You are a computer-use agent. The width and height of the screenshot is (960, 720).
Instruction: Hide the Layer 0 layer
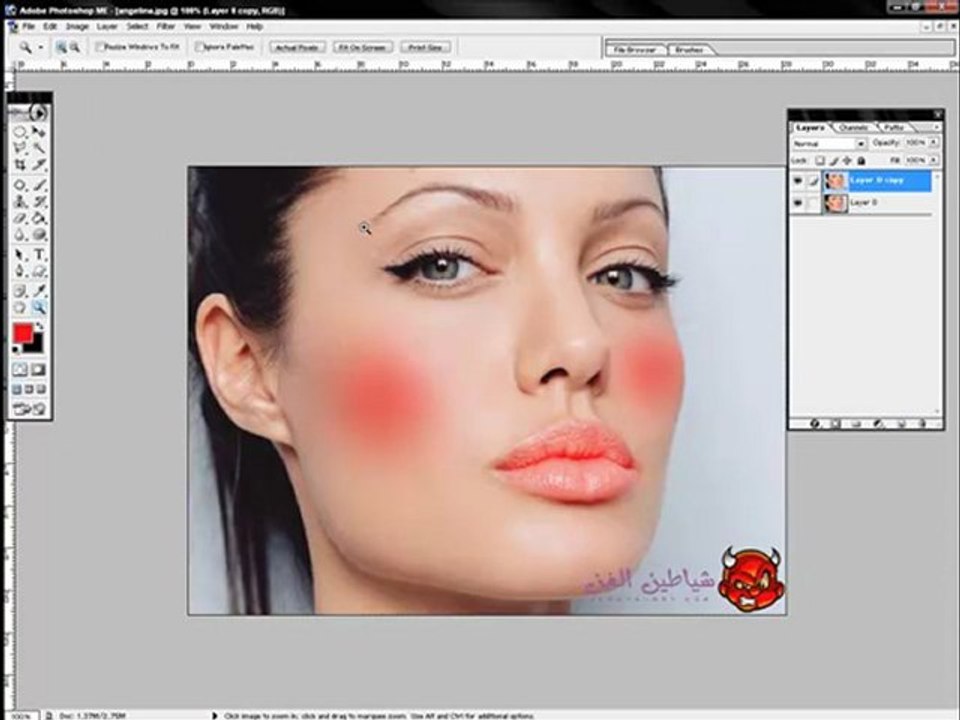click(798, 203)
